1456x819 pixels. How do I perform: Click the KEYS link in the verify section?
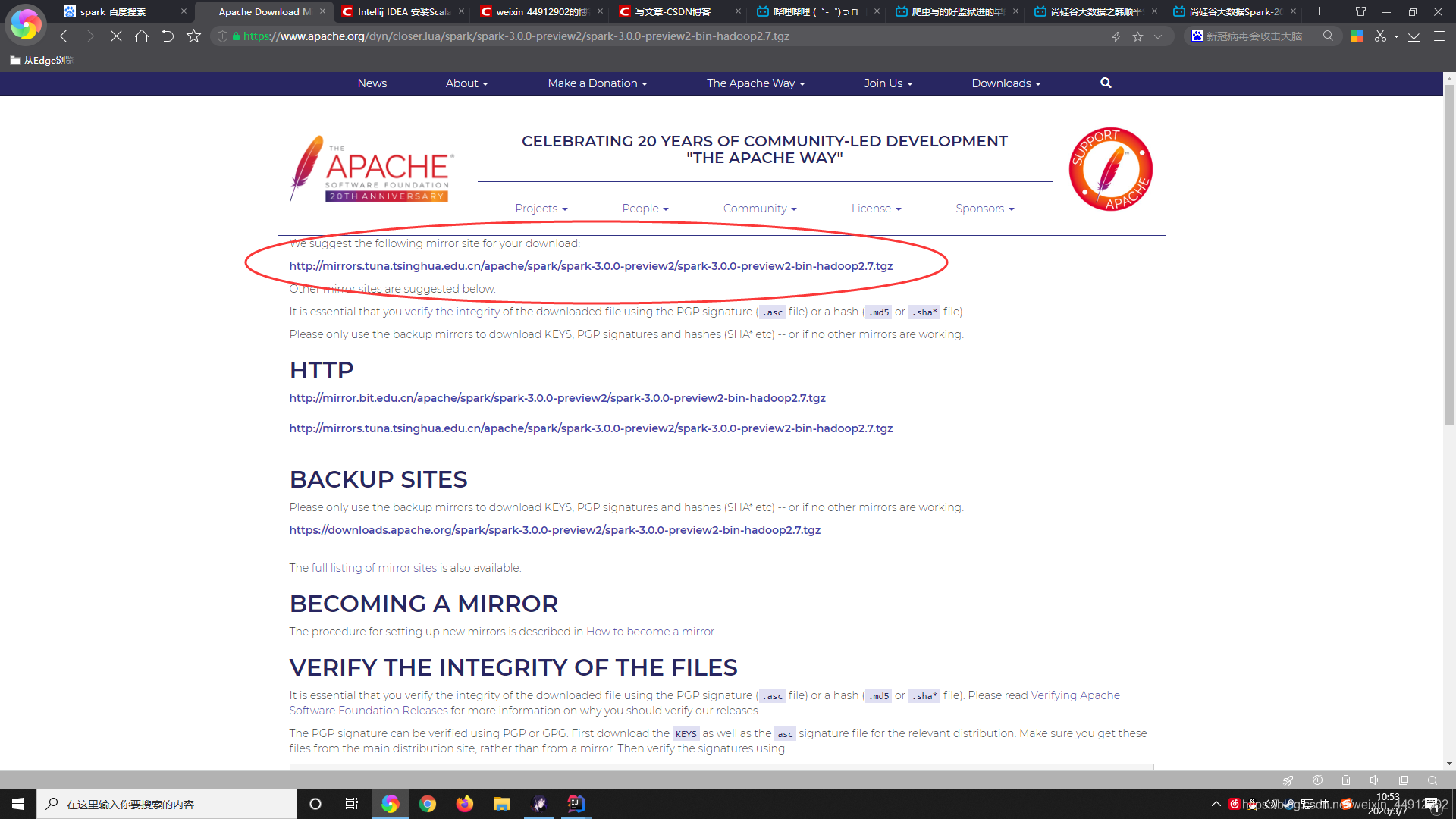click(x=686, y=733)
